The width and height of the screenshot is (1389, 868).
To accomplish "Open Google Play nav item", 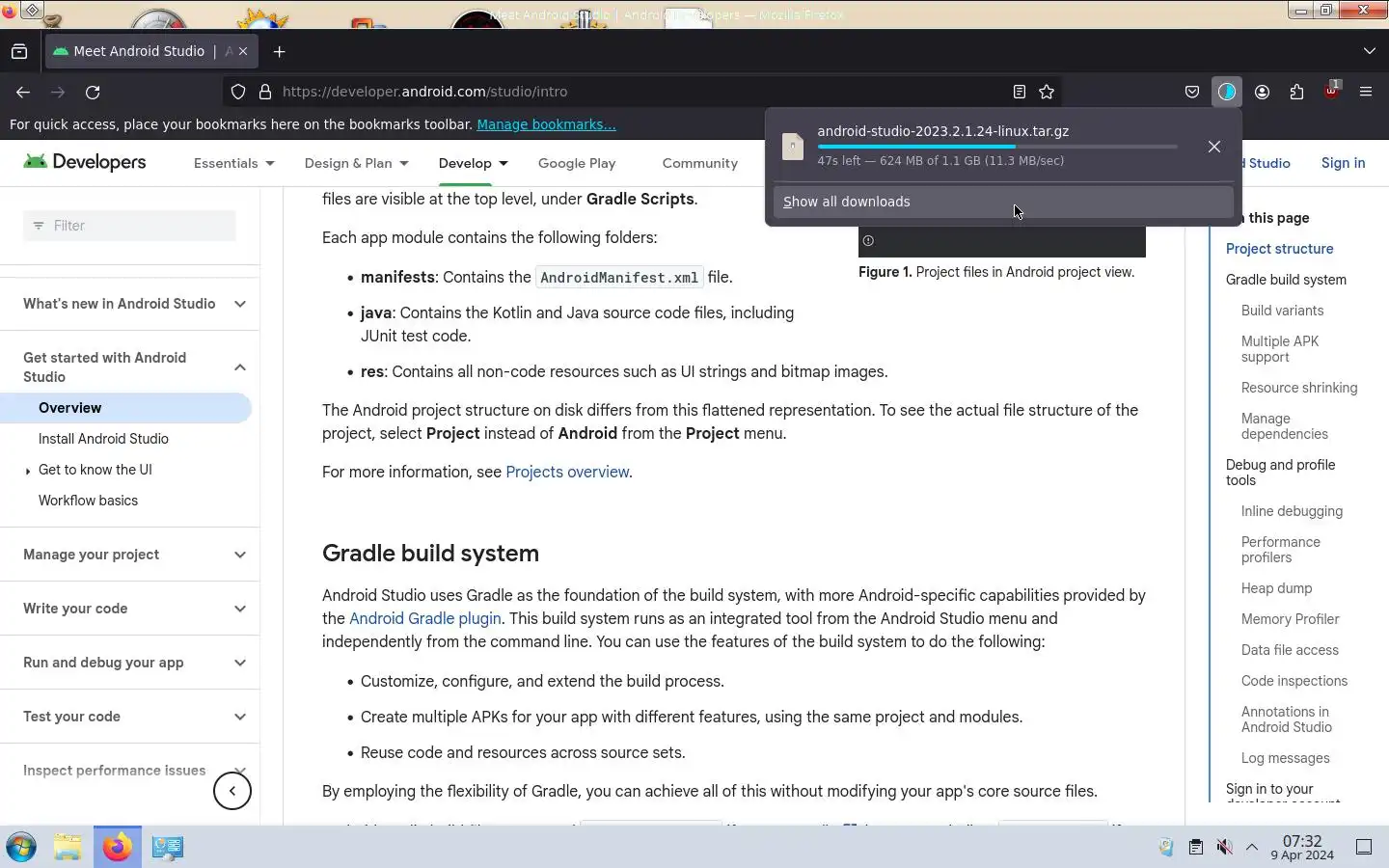I will [577, 163].
